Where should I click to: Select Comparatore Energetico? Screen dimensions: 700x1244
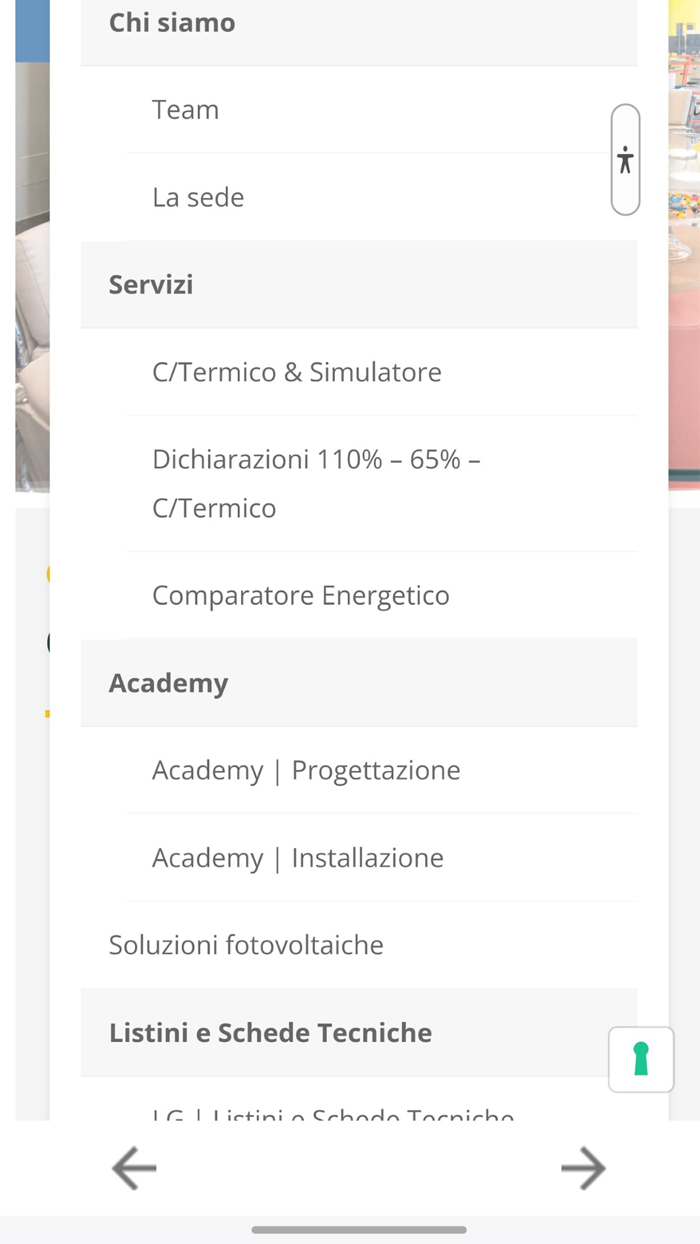coord(300,594)
